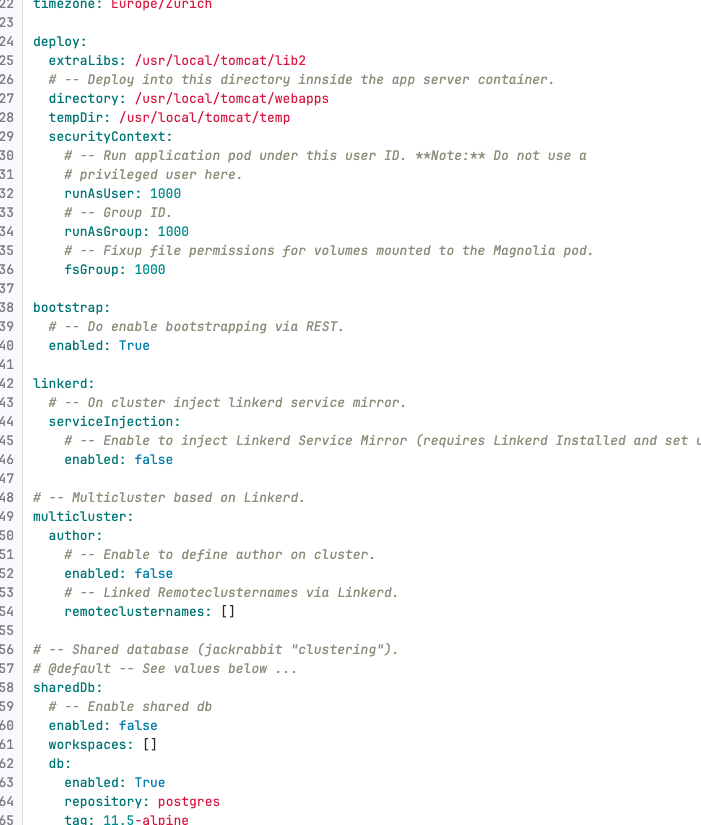Click line number 38 in the gutter
This screenshot has height=825, width=701.
[x=7, y=308]
